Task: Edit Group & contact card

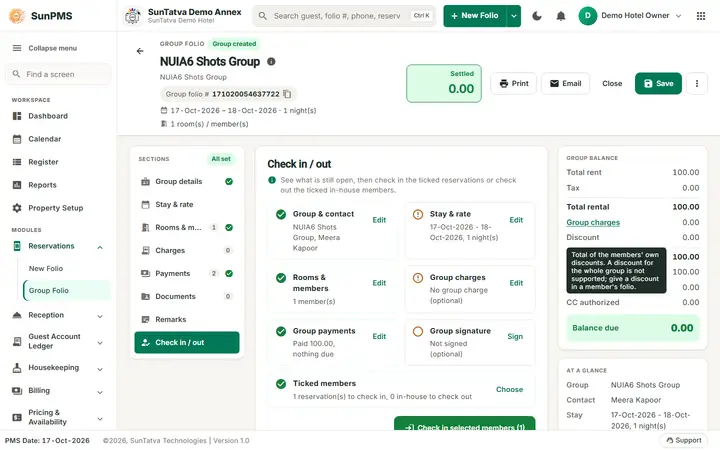Action: (x=379, y=220)
